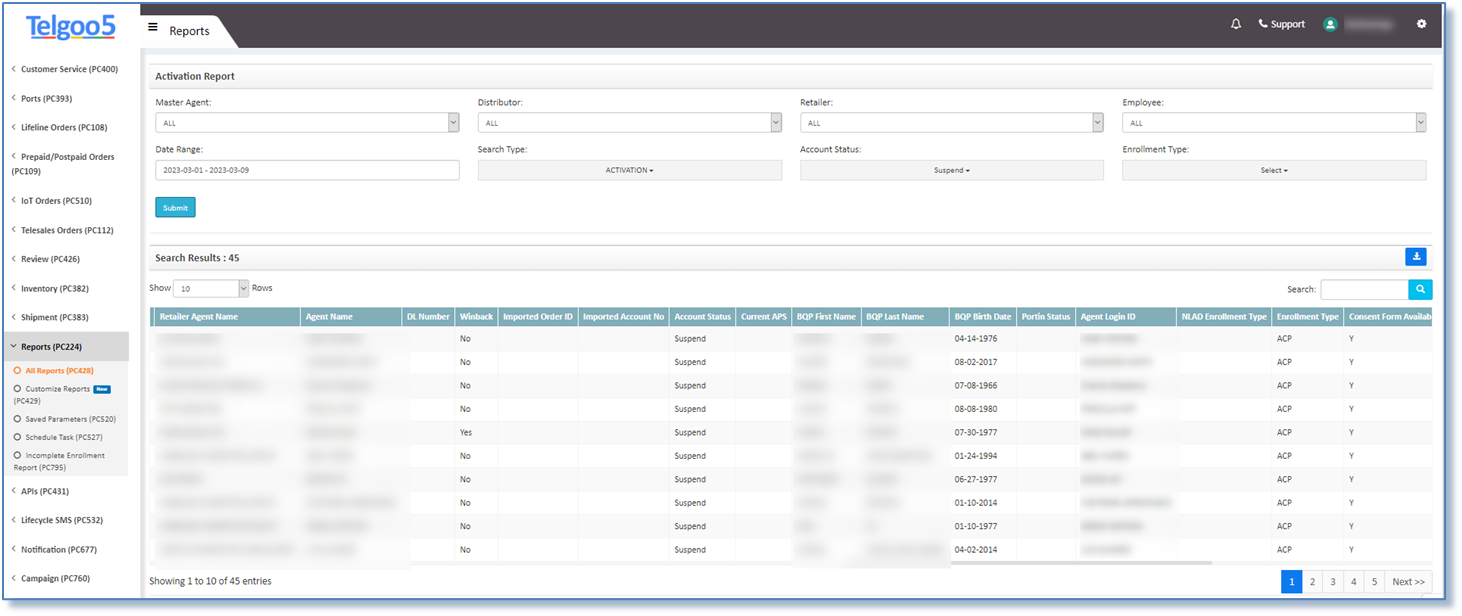Open the Employee dropdown

point(1274,122)
